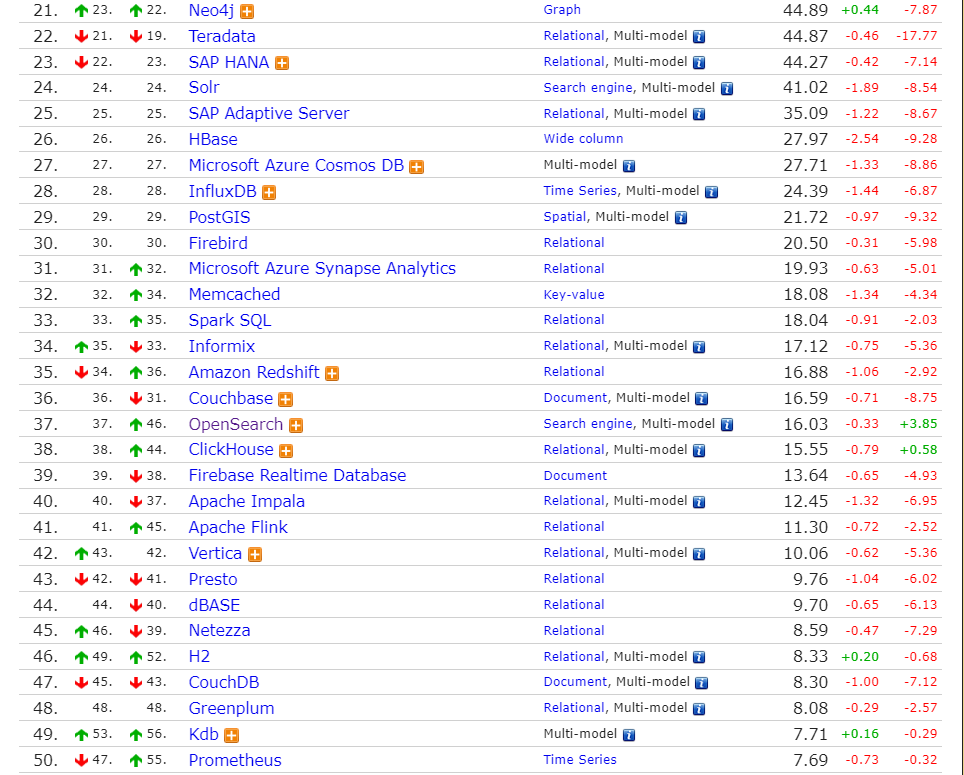
Task: Open the Presto database page
Action: 213,580
